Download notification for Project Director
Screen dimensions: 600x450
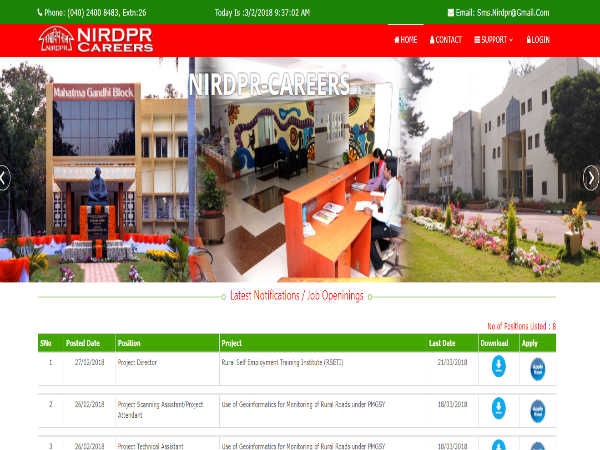(499, 366)
